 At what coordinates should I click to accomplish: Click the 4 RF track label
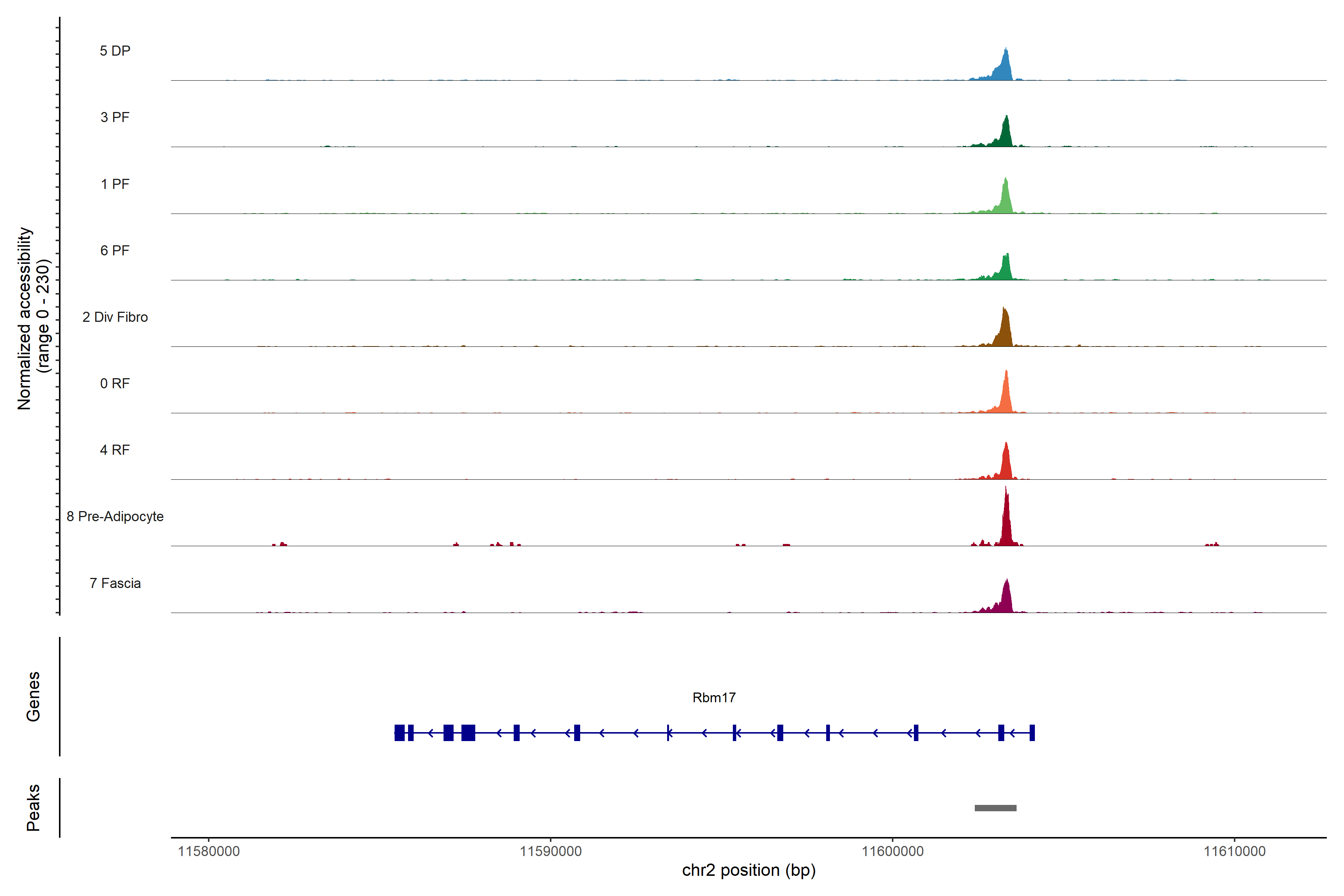tap(115, 450)
